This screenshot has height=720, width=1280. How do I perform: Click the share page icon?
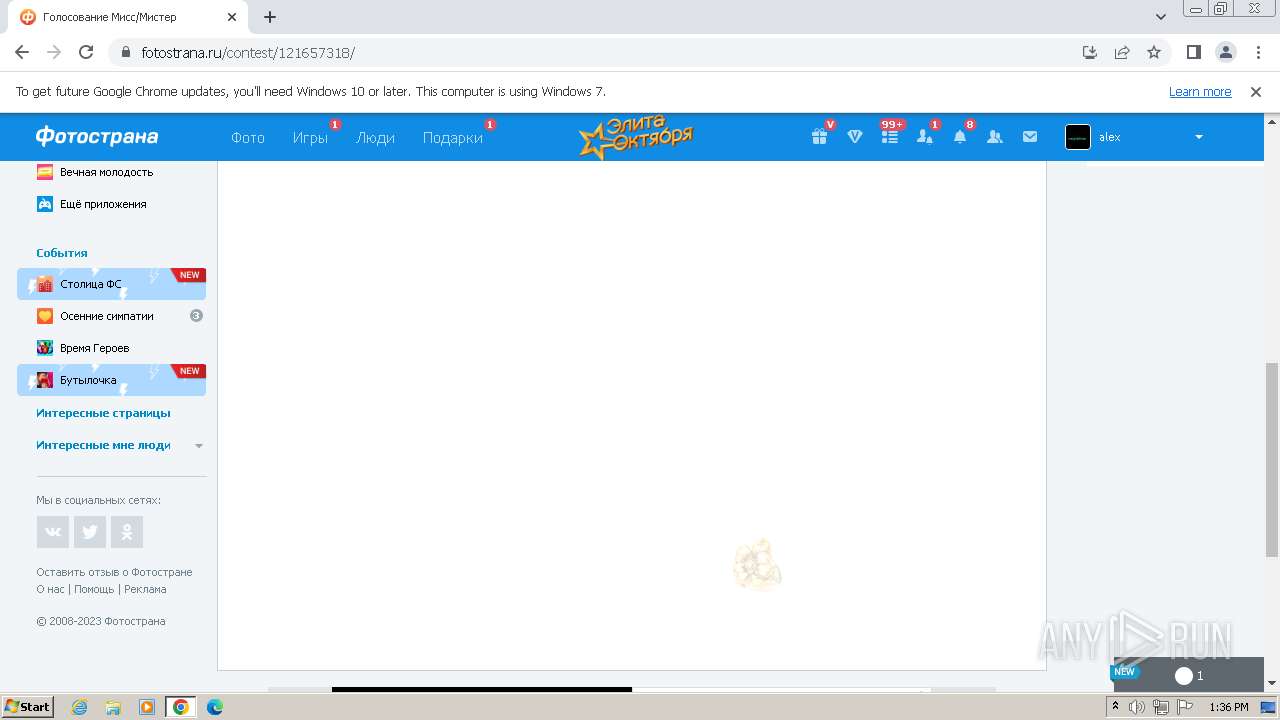1122,52
